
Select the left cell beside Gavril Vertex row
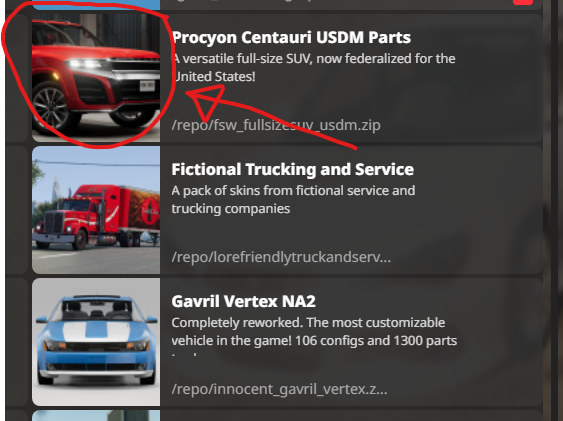point(17,342)
